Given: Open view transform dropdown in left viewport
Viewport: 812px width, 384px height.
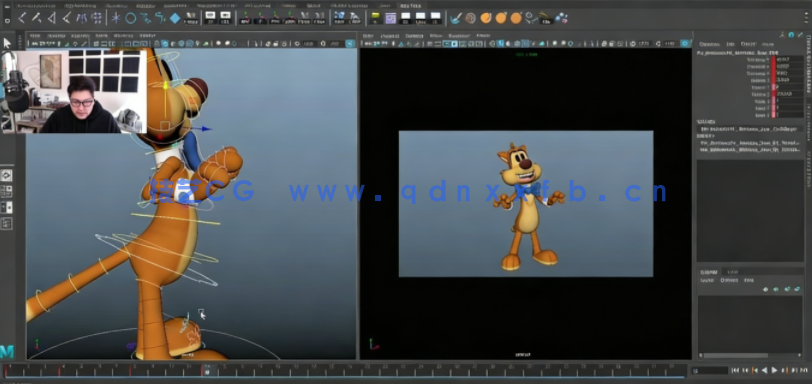Looking at the screenshot, I should click(x=351, y=43).
